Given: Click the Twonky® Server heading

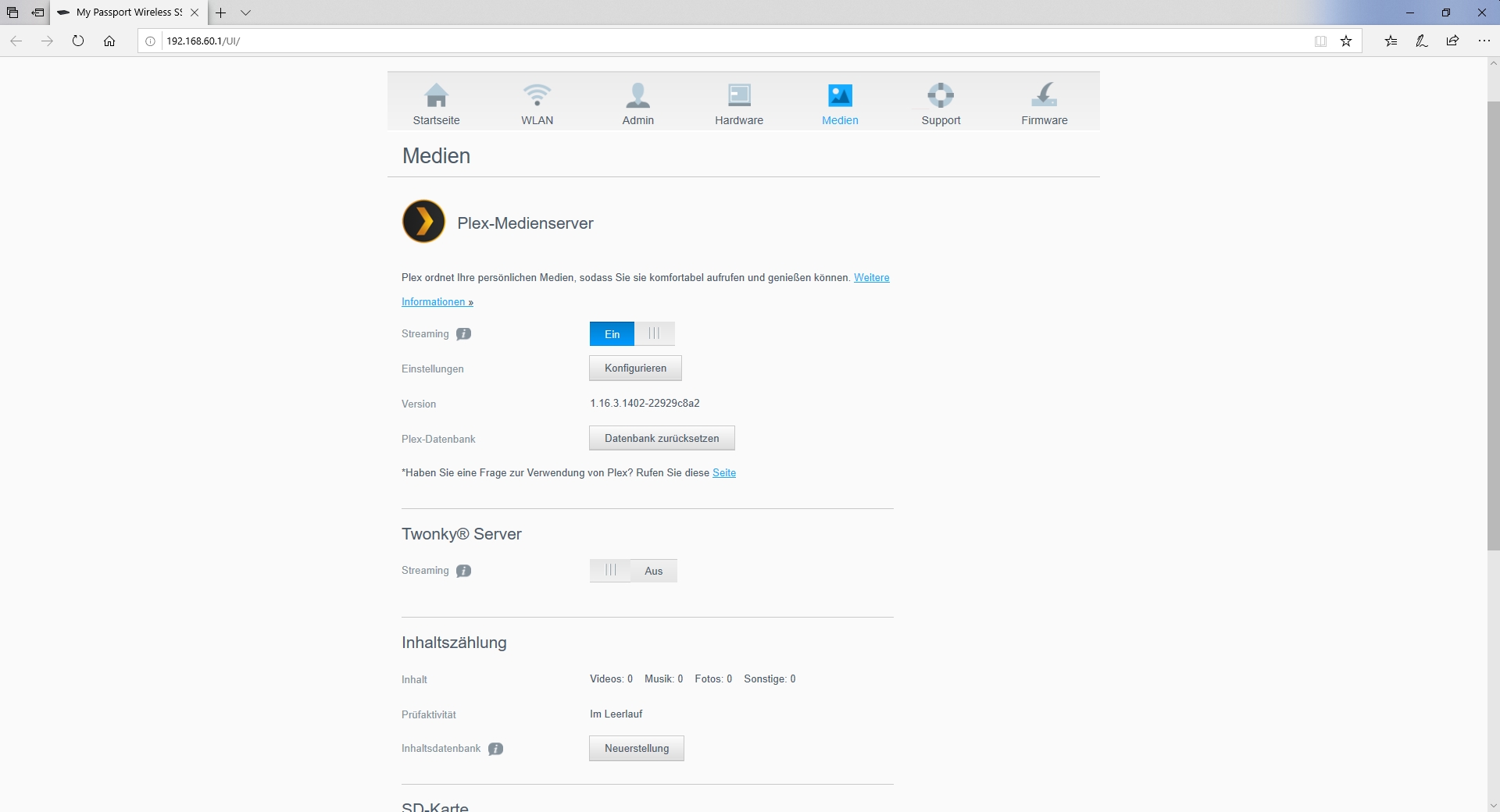Looking at the screenshot, I should click(x=461, y=534).
